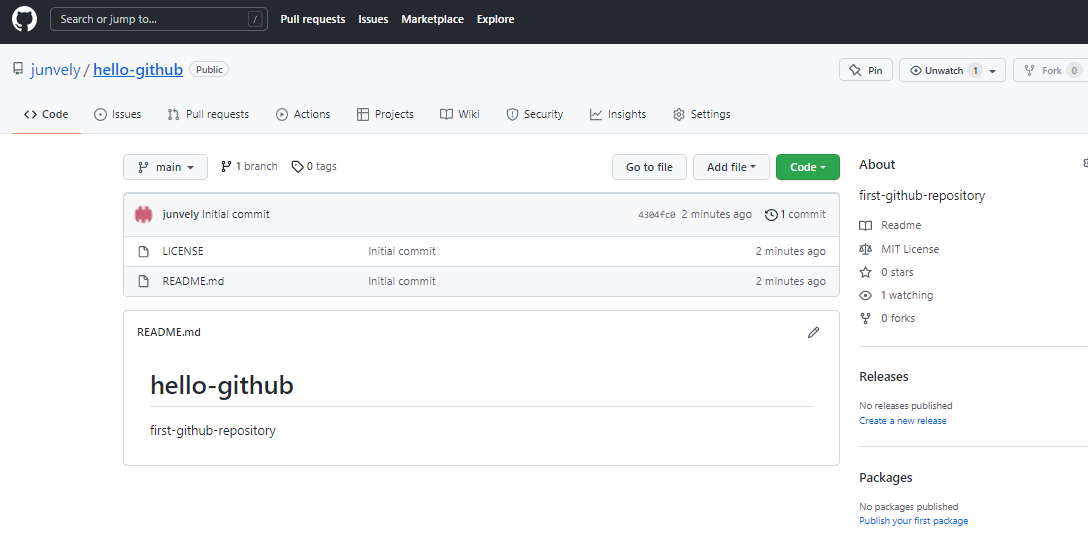View 1 commit history
Screen dimensions: 1088x540
(x=795, y=214)
